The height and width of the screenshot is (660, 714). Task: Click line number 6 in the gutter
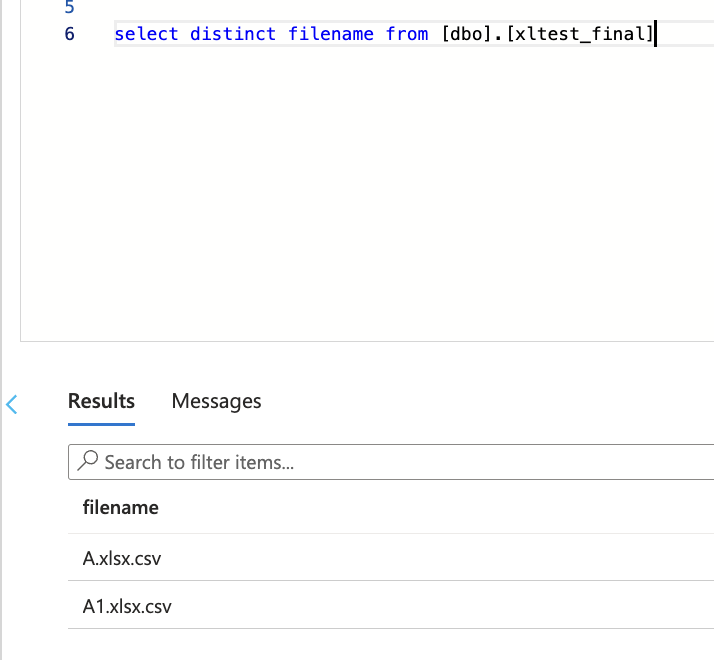tap(69, 34)
